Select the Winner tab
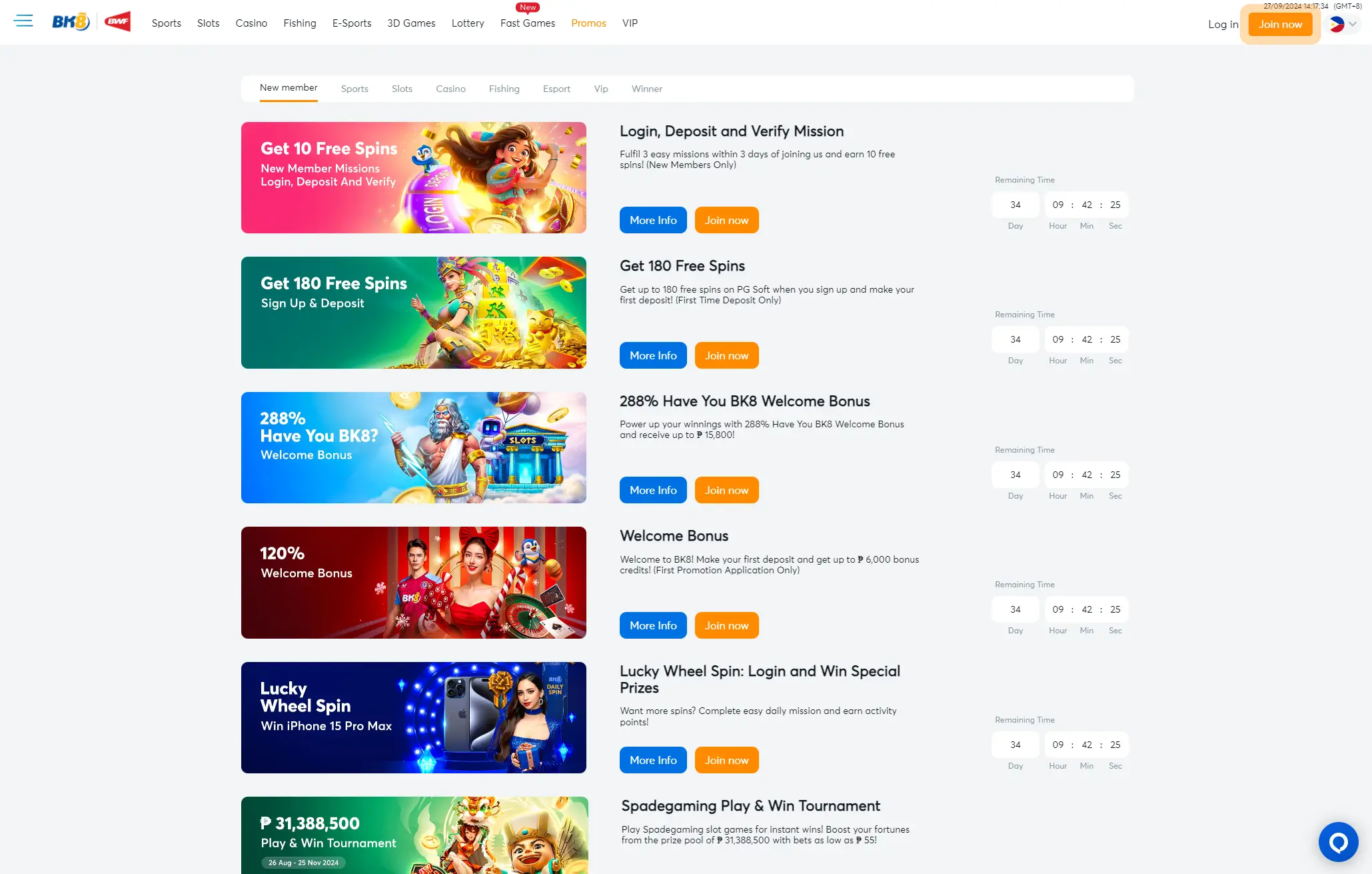This screenshot has height=874, width=1372. [x=646, y=89]
